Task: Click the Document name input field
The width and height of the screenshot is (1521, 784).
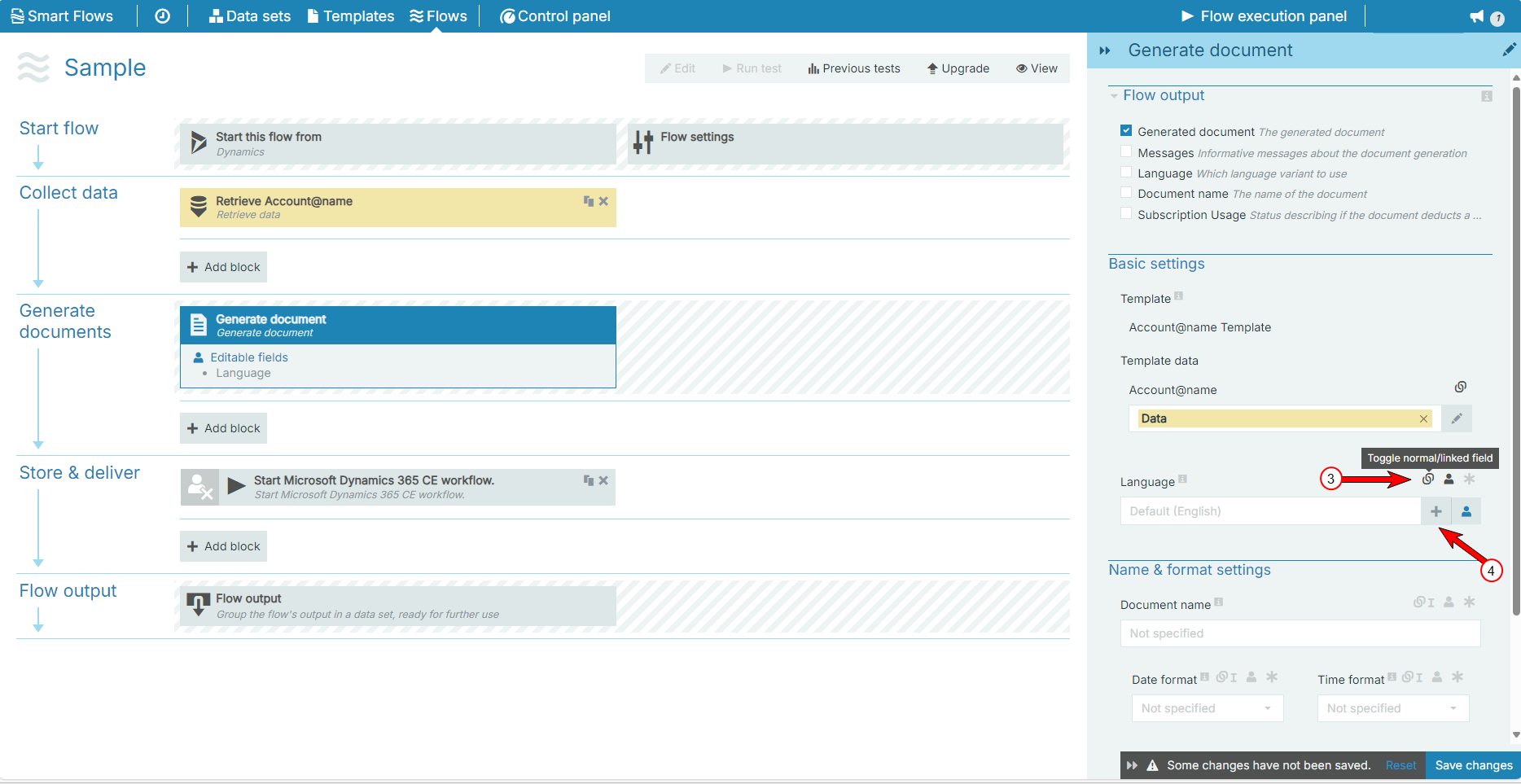Action: (1300, 633)
